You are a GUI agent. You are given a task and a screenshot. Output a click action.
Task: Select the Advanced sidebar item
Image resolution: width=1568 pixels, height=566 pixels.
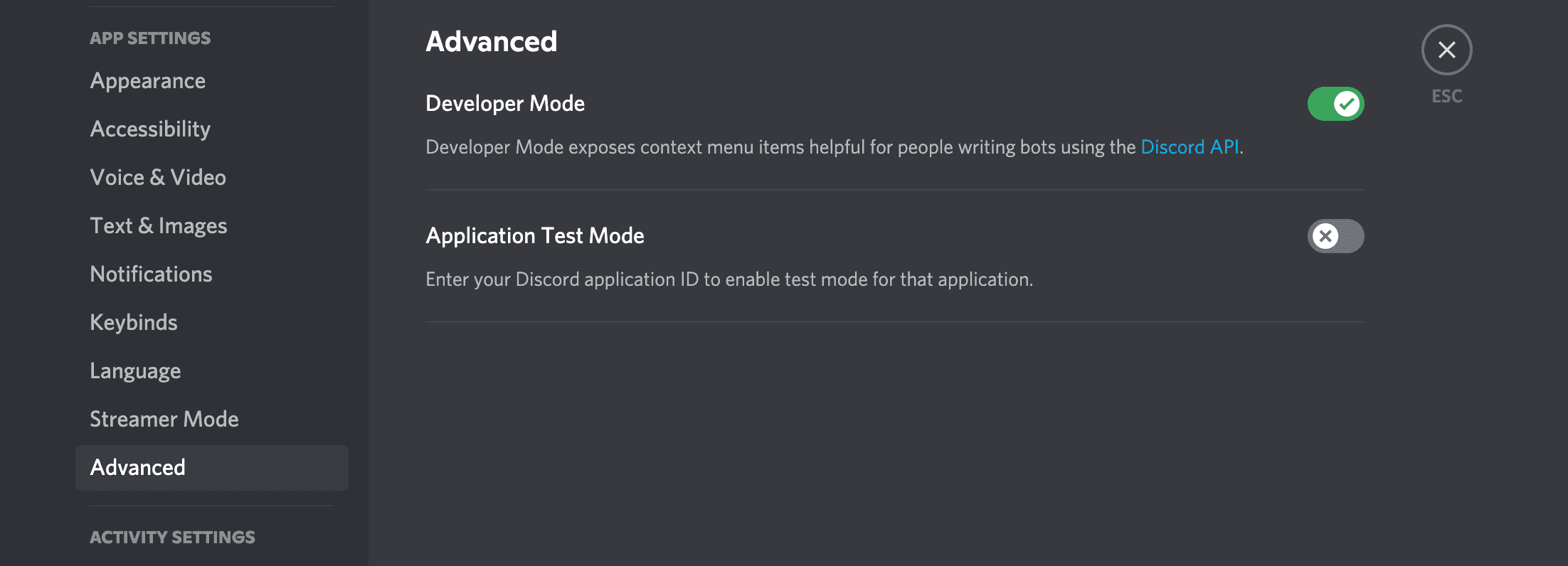pos(212,468)
